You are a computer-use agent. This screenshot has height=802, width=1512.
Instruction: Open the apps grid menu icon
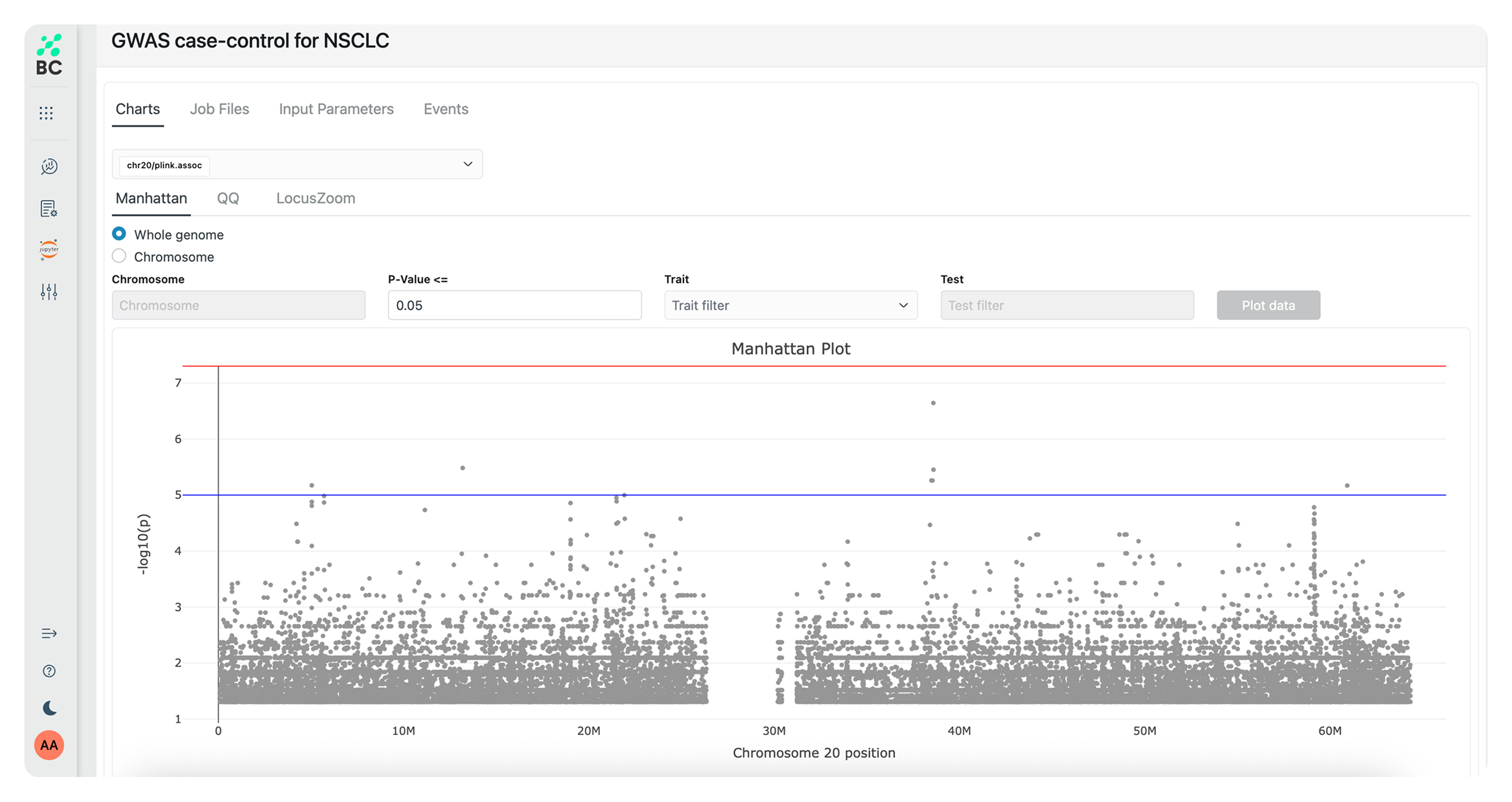tap(46, 113)
